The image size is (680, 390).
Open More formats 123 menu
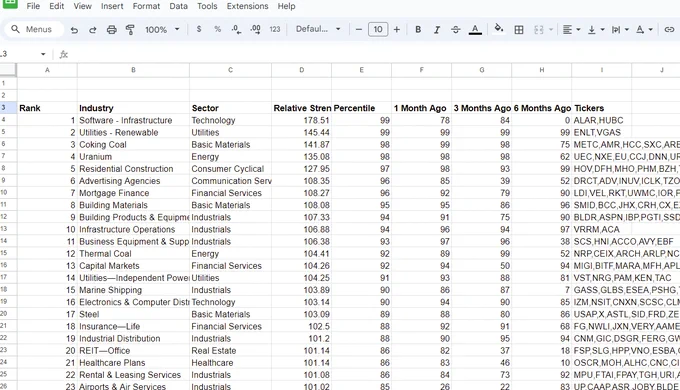pos(275,29)
